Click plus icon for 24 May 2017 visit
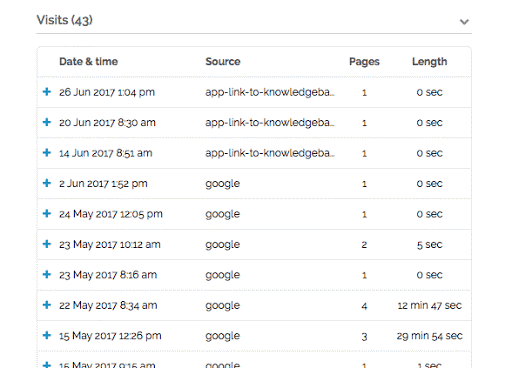512x368 pixels. (47, 213)
